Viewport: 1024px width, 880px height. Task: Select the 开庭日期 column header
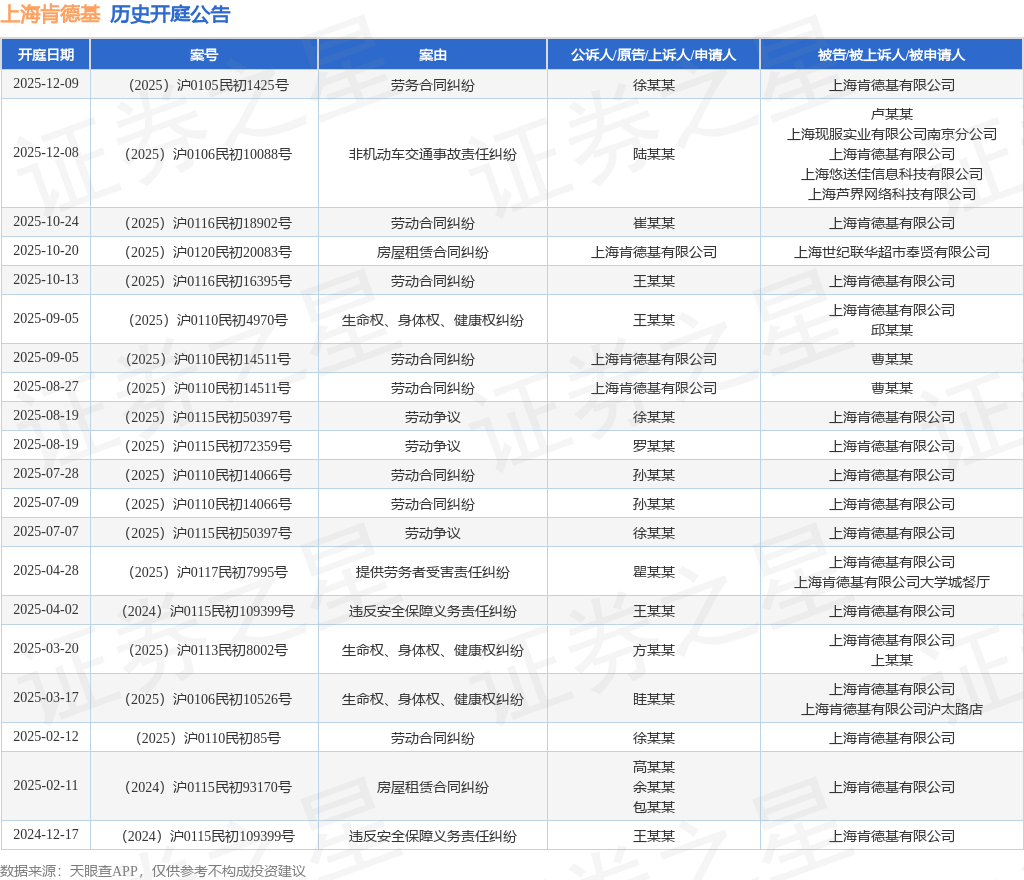tap(46, 55)
